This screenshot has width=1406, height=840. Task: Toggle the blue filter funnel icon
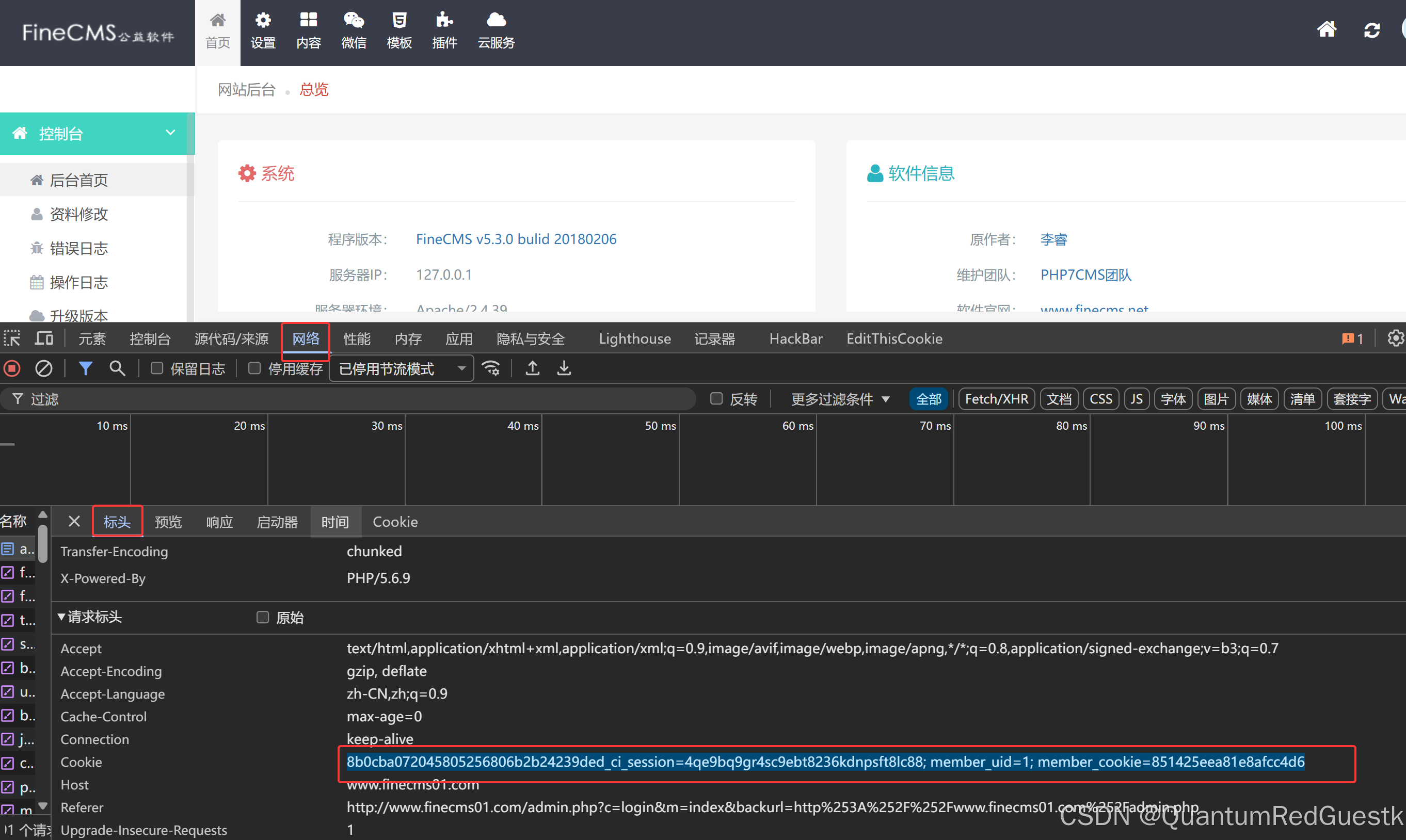[x=85, y=369]
